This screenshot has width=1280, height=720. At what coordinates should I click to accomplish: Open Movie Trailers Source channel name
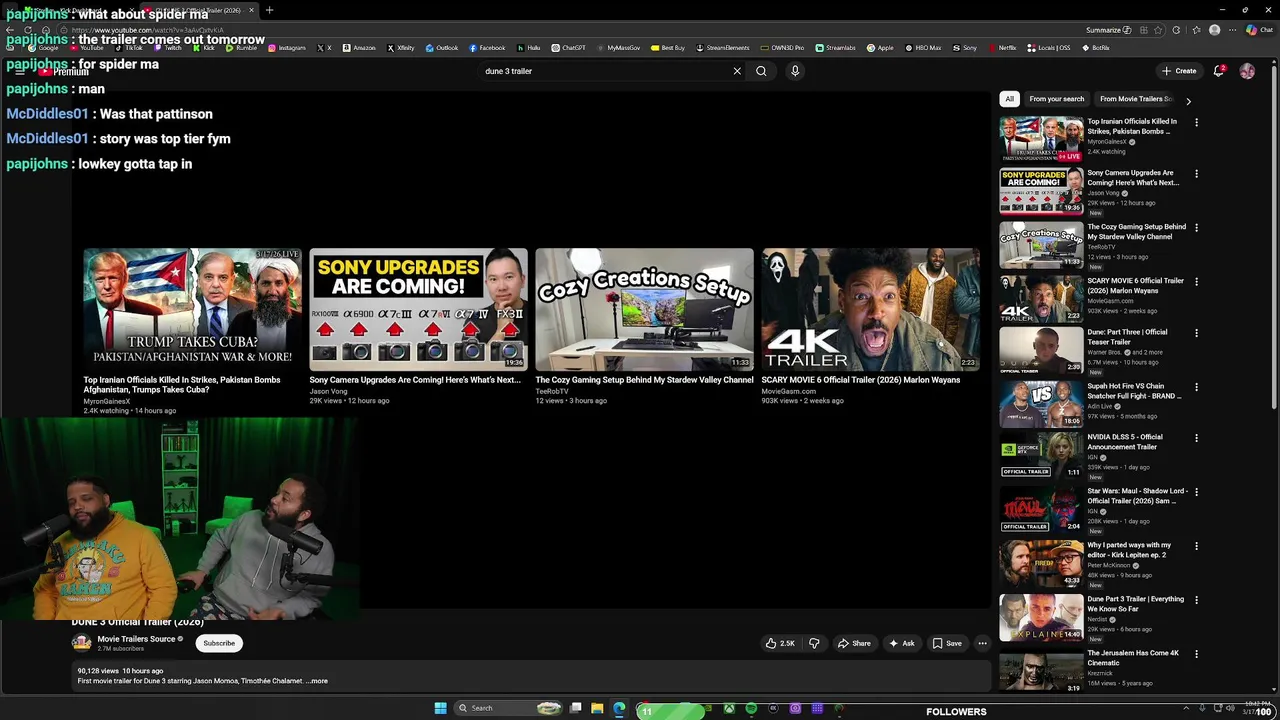pyautogui.click(x=136, y=639)
